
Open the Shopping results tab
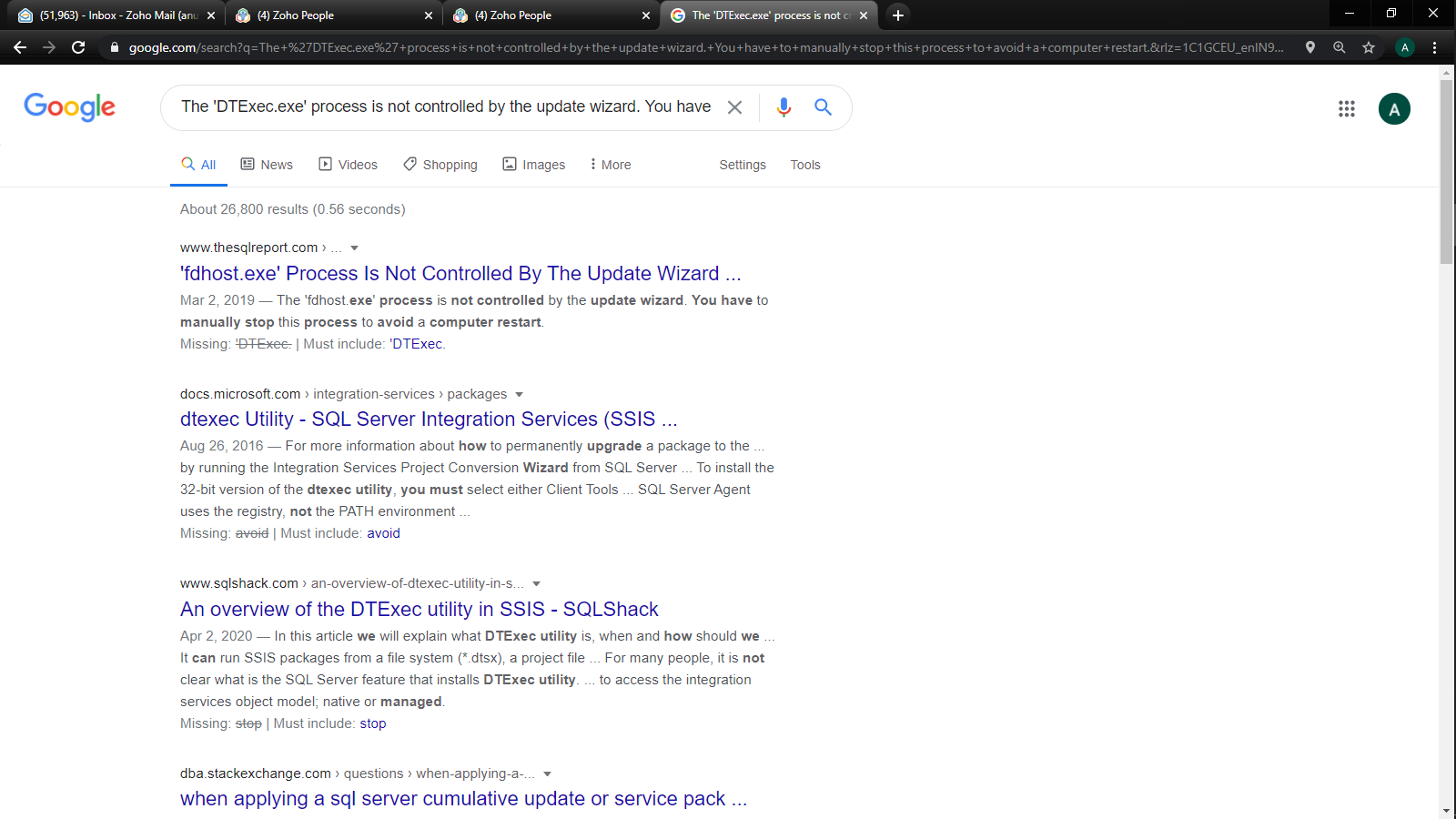pos(440,165)
